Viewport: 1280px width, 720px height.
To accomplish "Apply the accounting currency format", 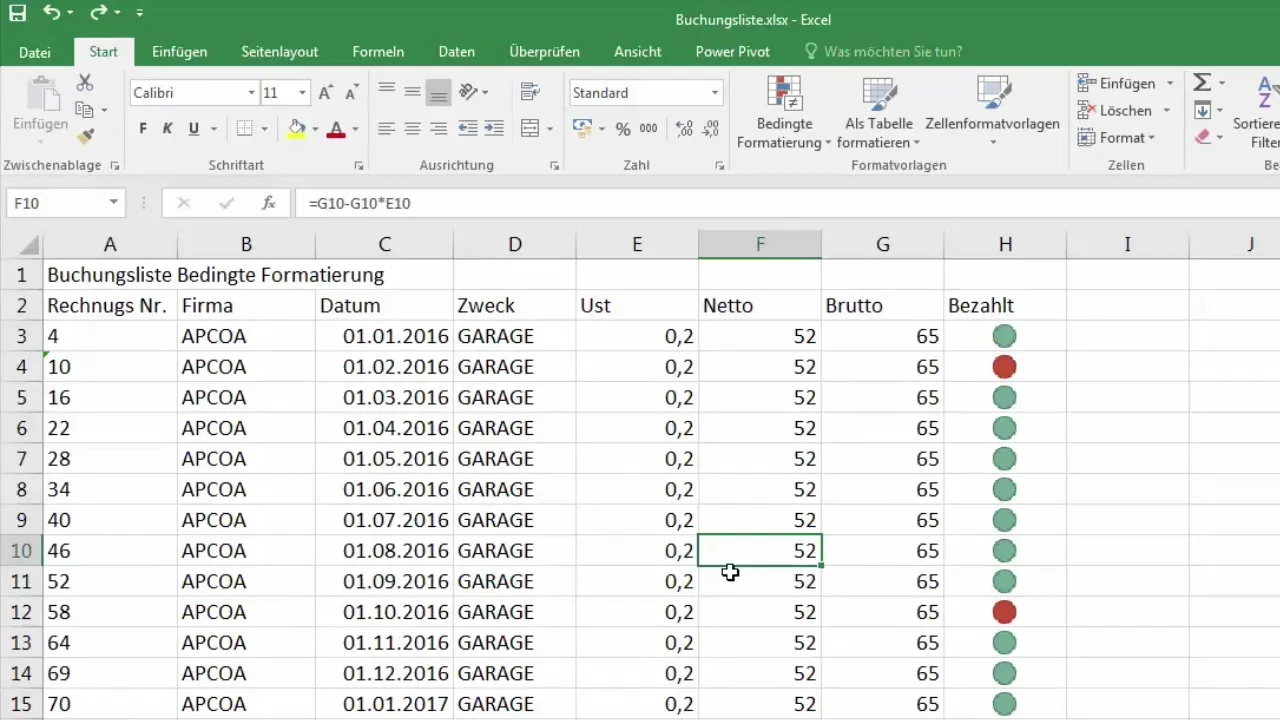I will pos(581,128).
